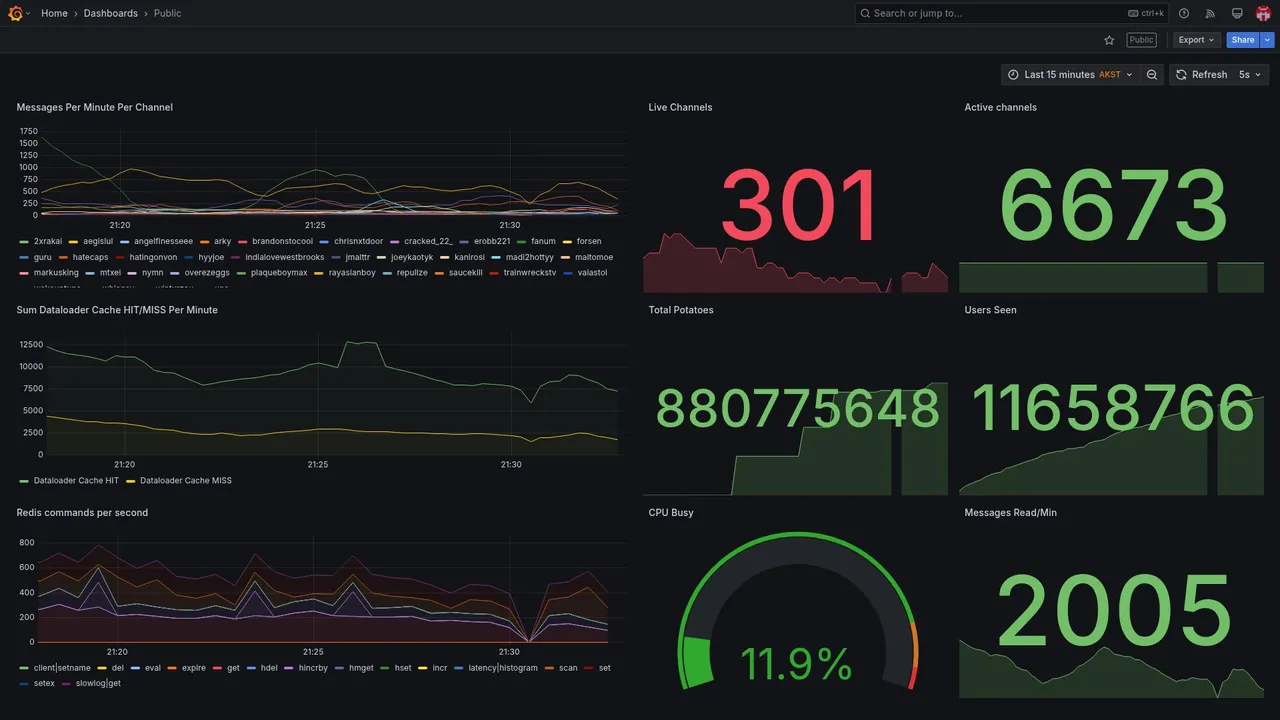
Task: Go to Home breadcrumb
Action: point(54,13)
